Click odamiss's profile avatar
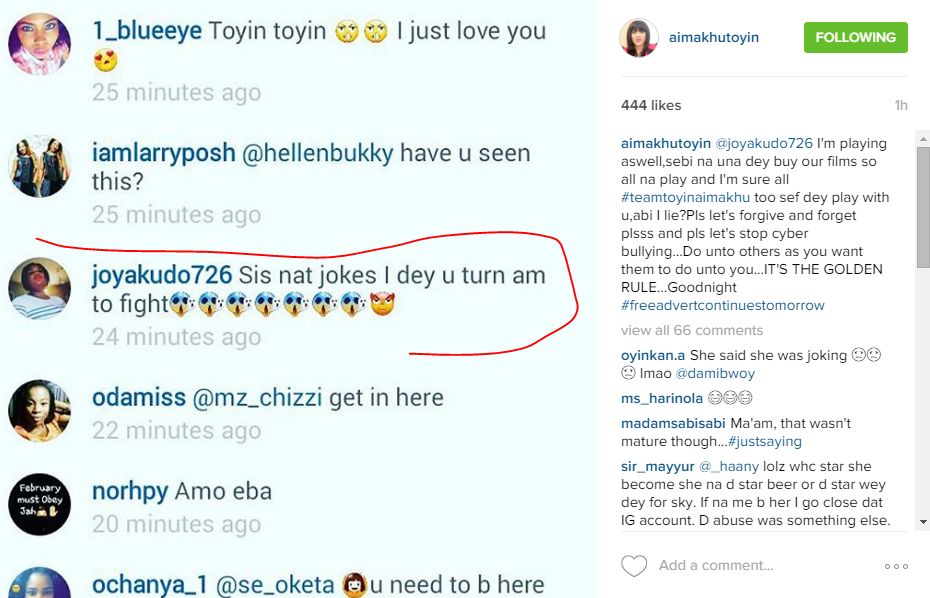Screen dimensions: 930x598 point(38,411)
